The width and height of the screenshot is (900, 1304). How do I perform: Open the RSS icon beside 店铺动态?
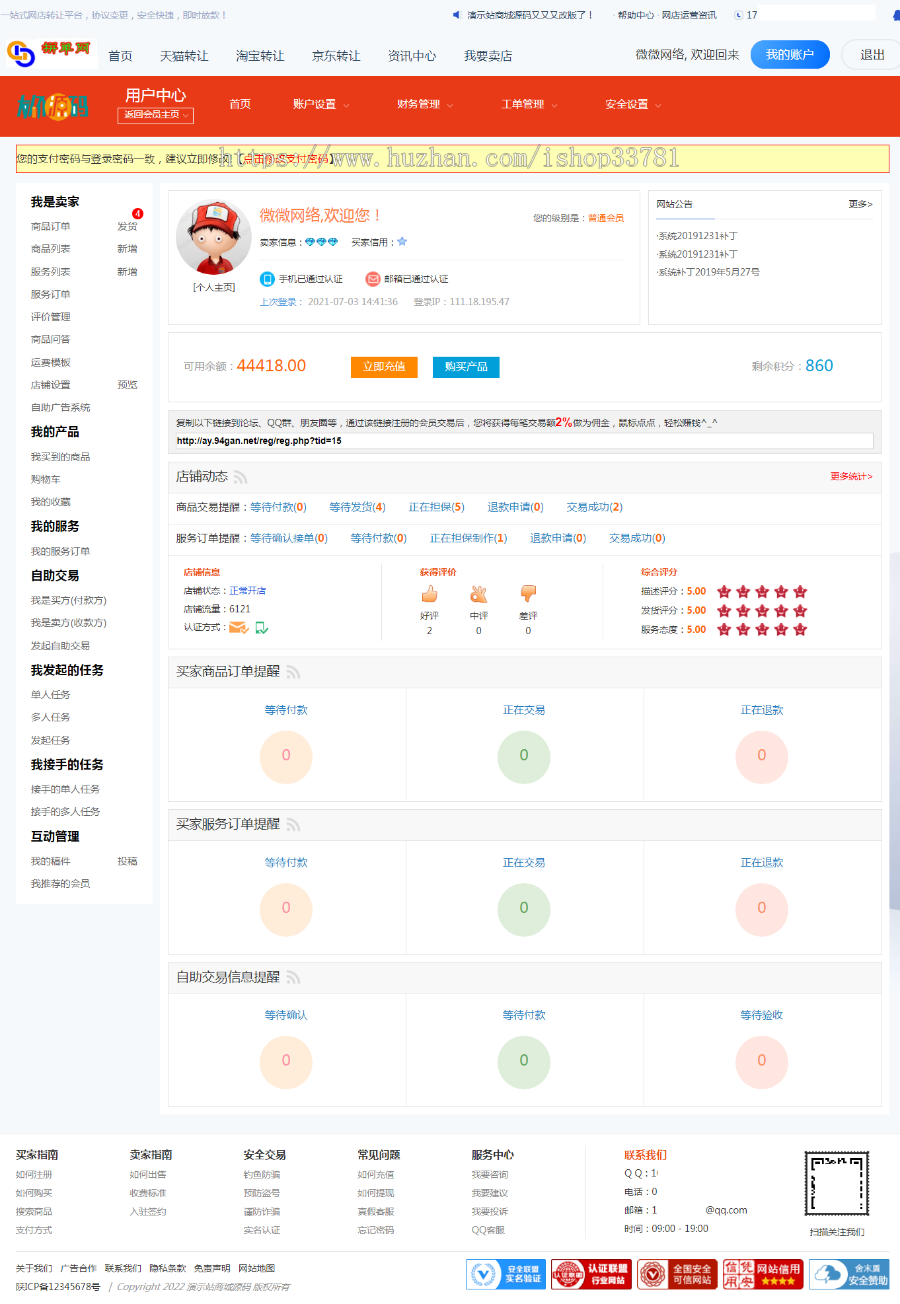pos(241,477)
